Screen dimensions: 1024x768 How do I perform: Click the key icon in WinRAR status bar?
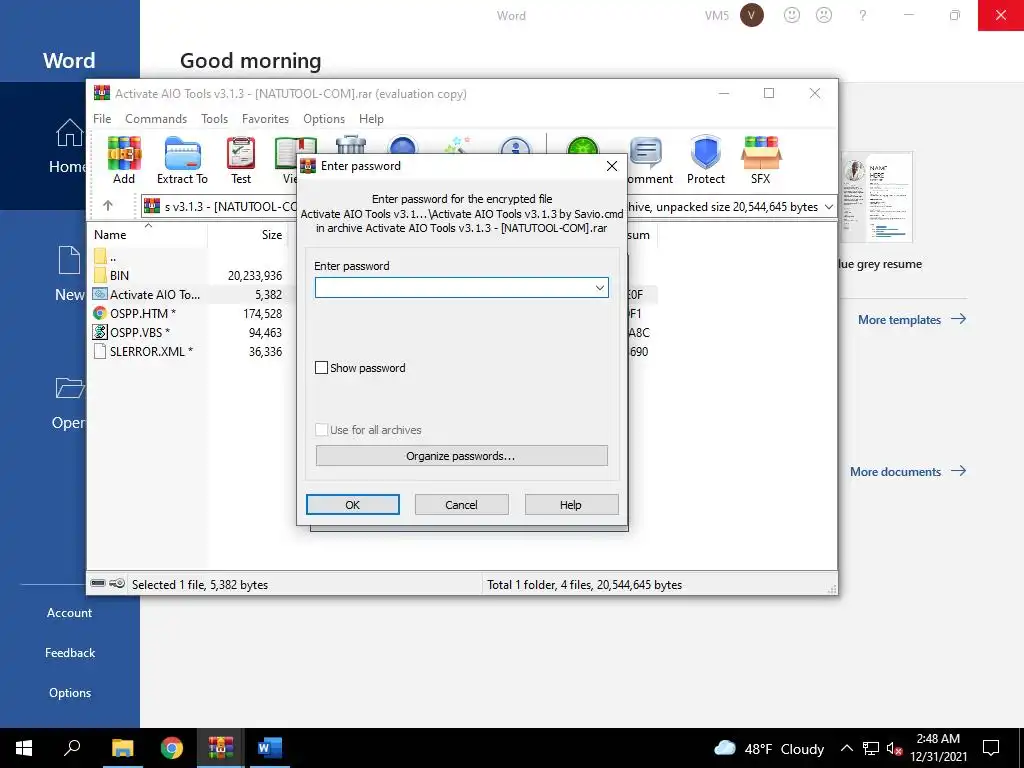coord(118,583)
